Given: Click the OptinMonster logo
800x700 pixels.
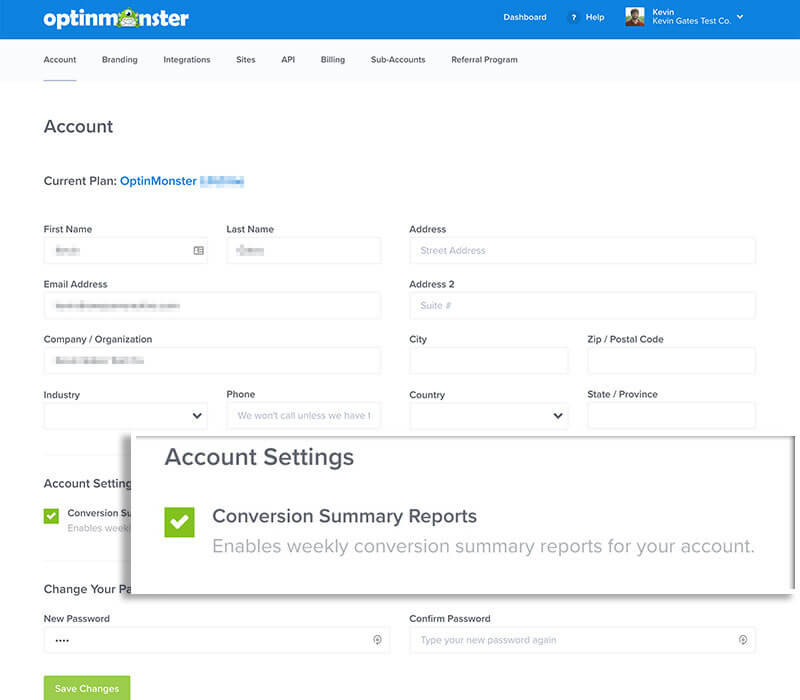Looking at the screenshot, I should (116, 18).
